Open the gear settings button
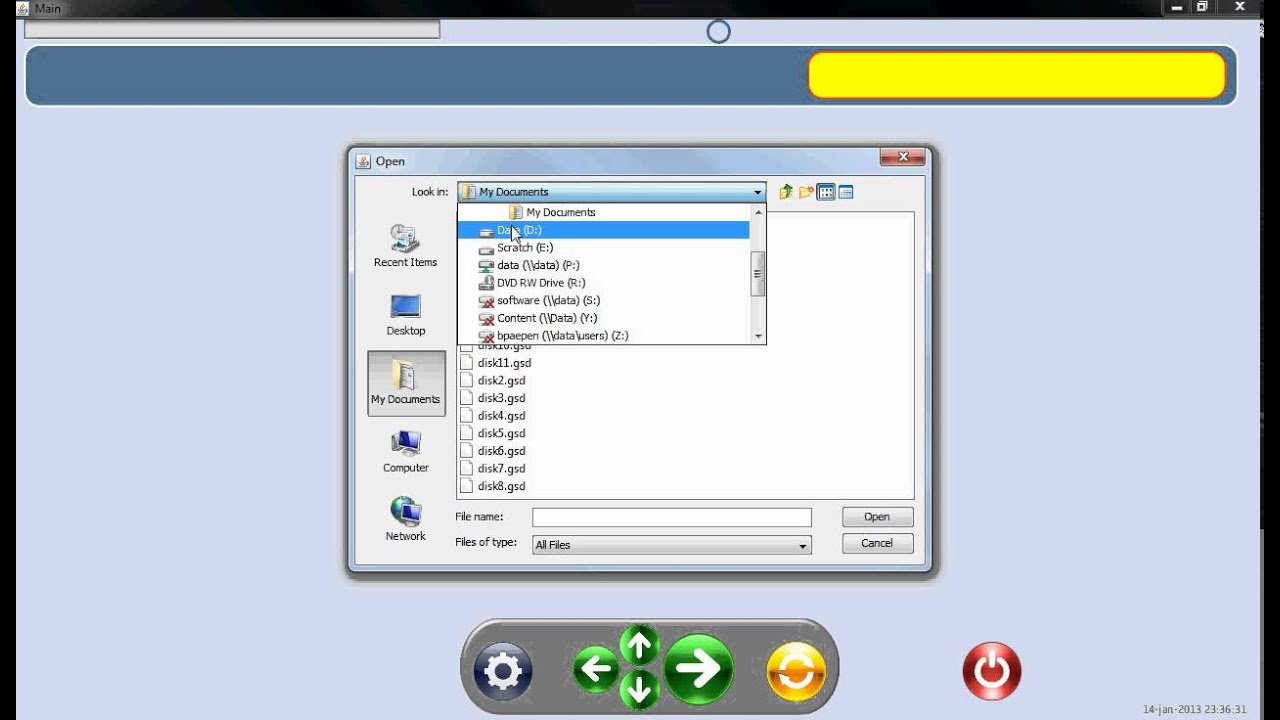The image size is (1280, 720). tap(502, 670)
